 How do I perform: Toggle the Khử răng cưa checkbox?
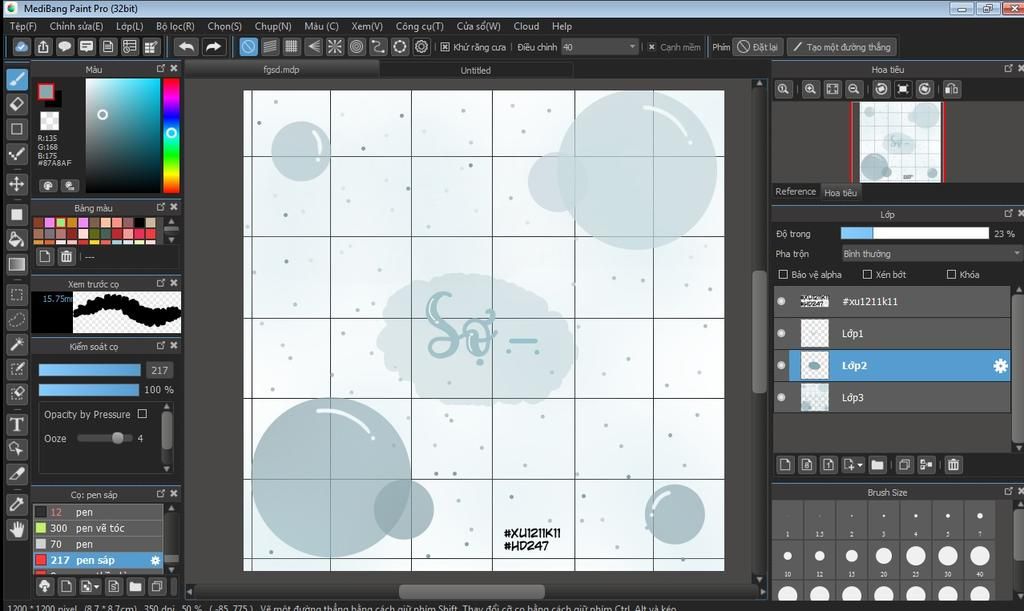click(x=445, y=47)
